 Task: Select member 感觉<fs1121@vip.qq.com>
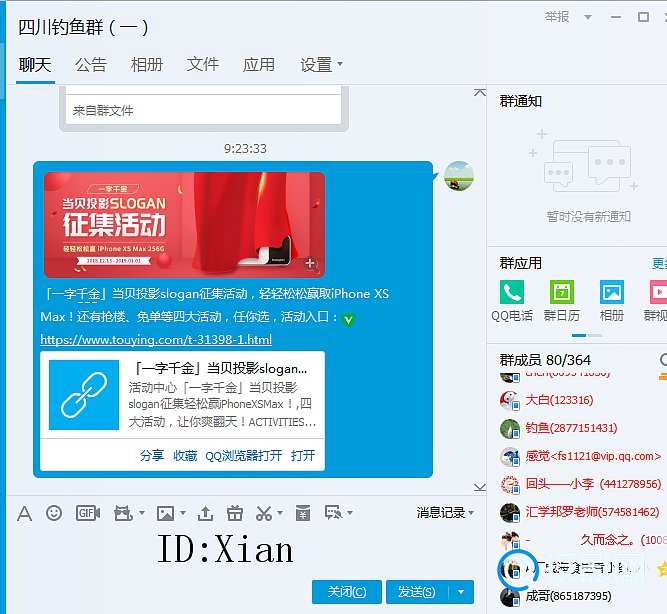[x=593, y=456]
